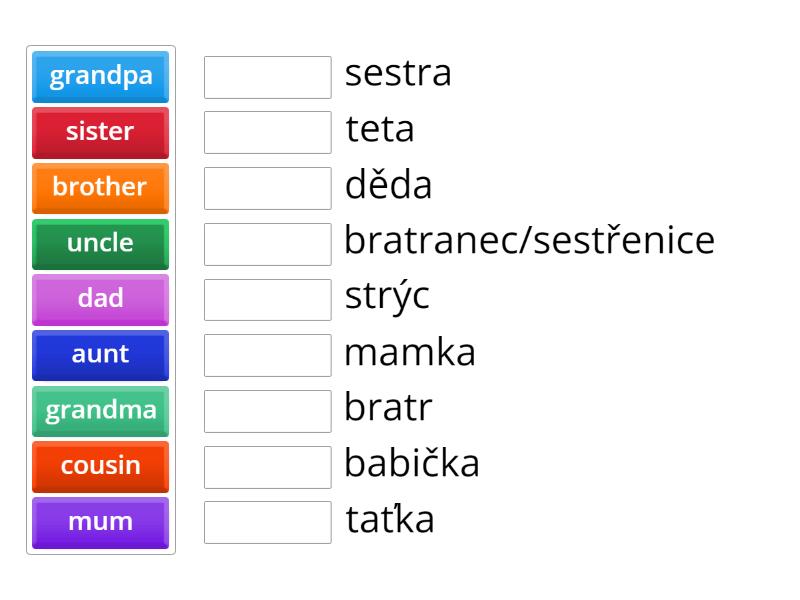Click the blank box beside bratr
The height and width of the screenshot is (600, 800).
click(x=268, y=411)
